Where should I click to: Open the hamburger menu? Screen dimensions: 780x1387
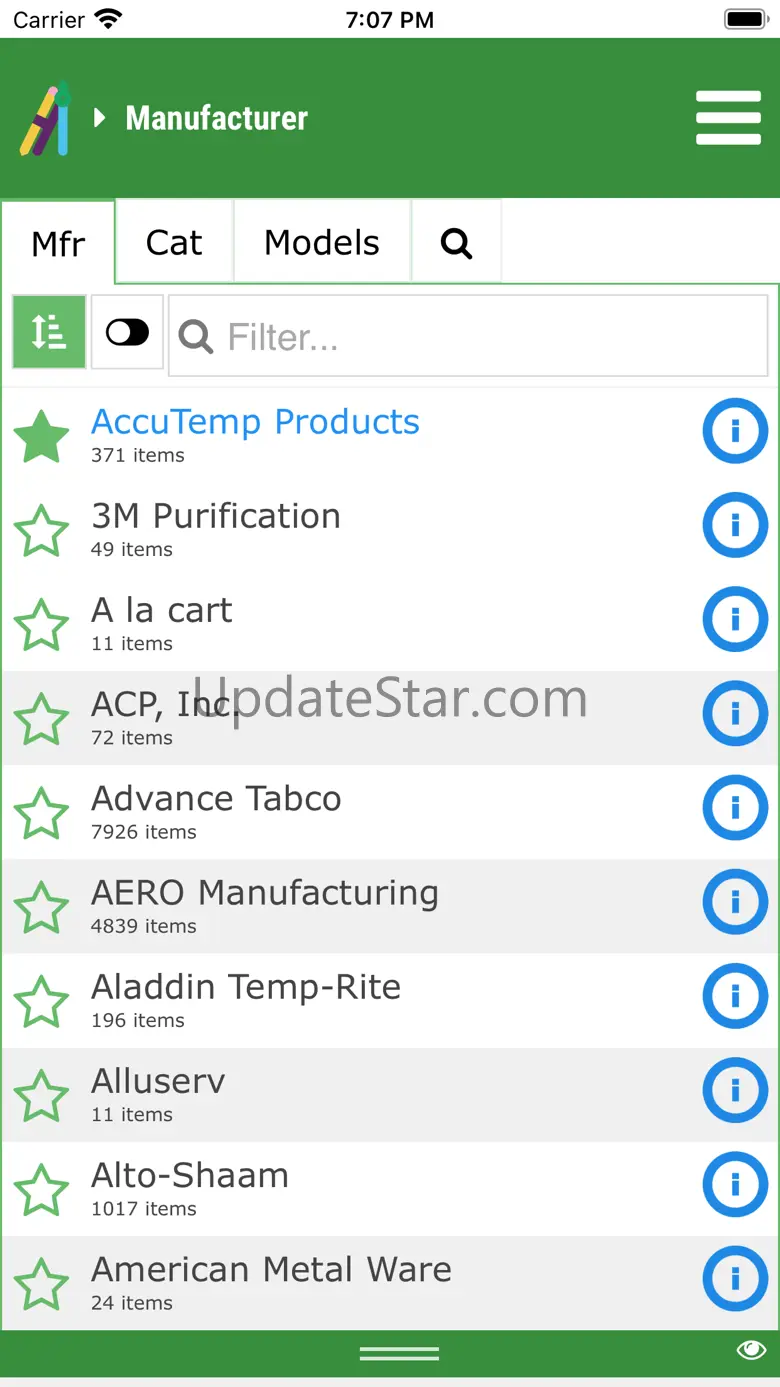coord(728,118)
